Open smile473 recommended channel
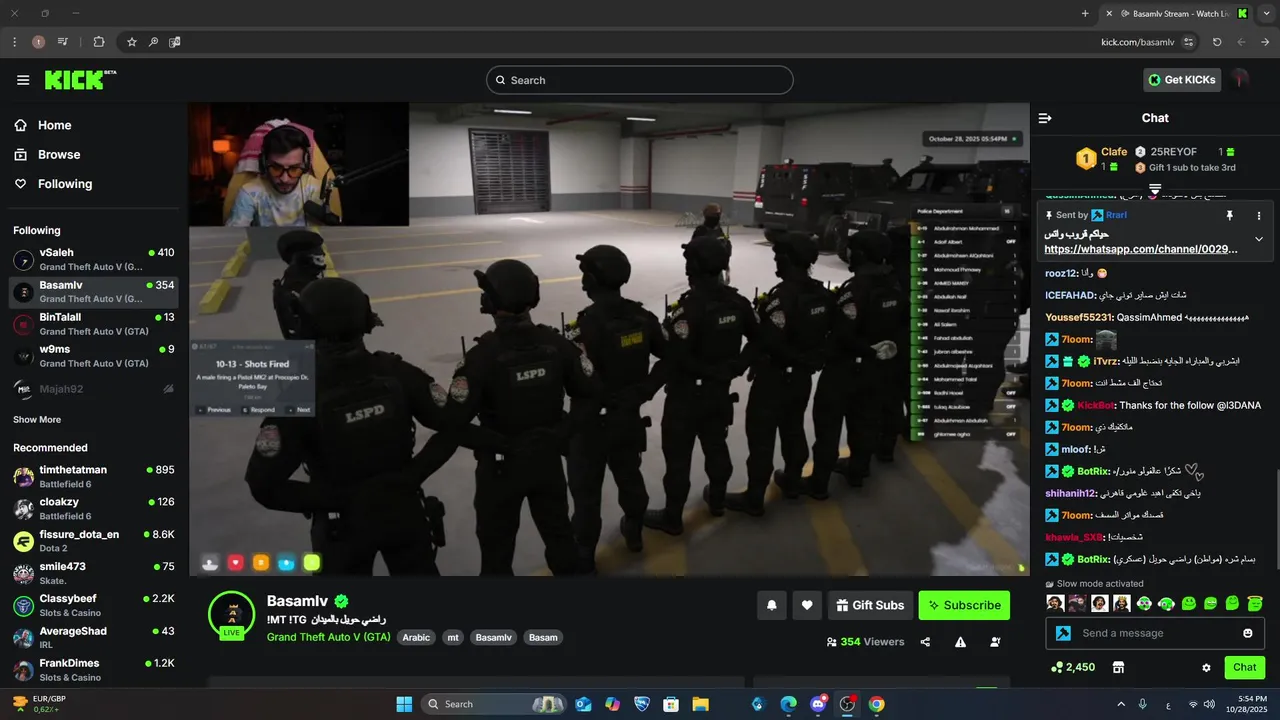 click(94, 573)
